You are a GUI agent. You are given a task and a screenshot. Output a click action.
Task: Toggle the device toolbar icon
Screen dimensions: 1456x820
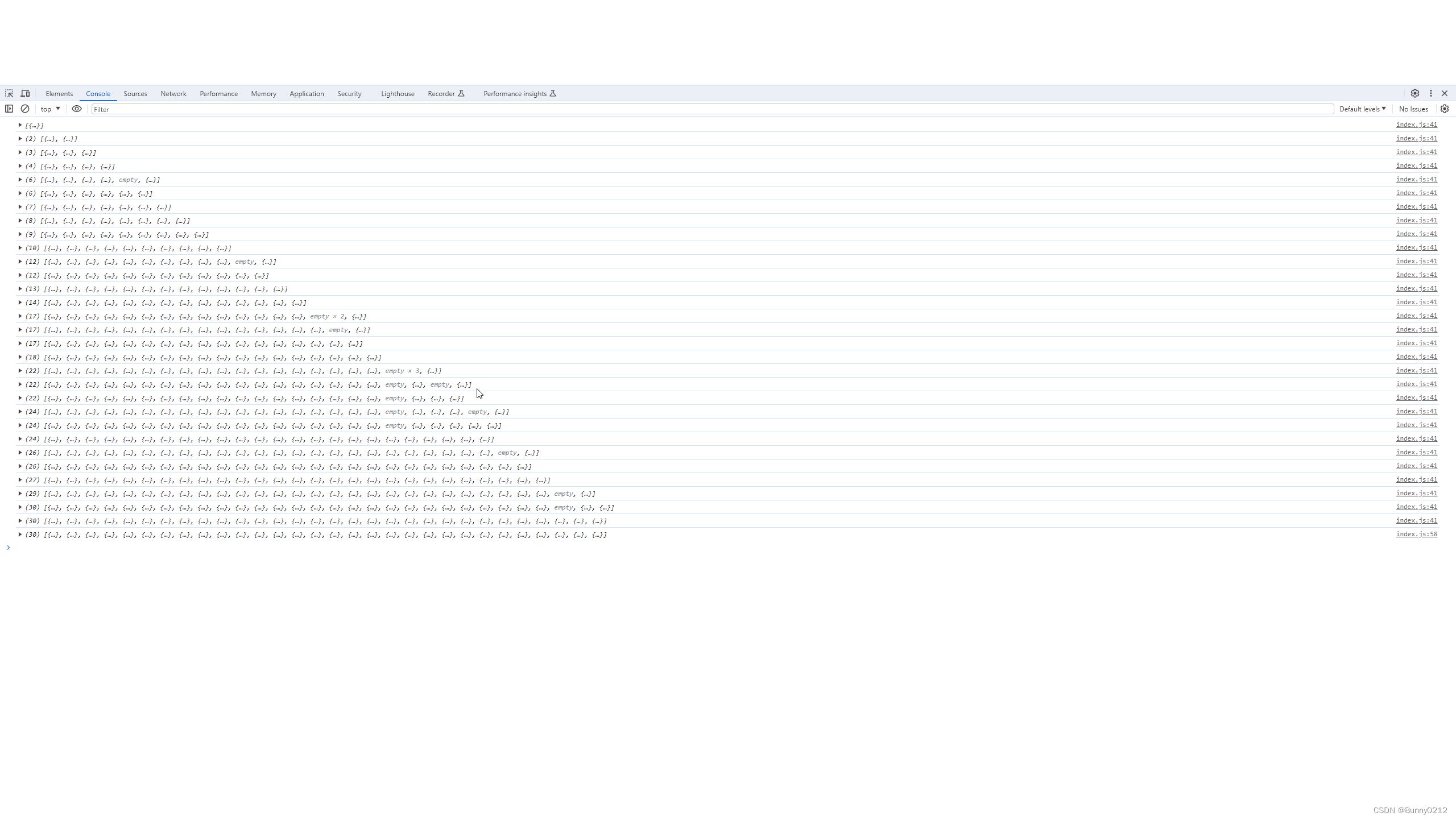(x=26, y=93)
